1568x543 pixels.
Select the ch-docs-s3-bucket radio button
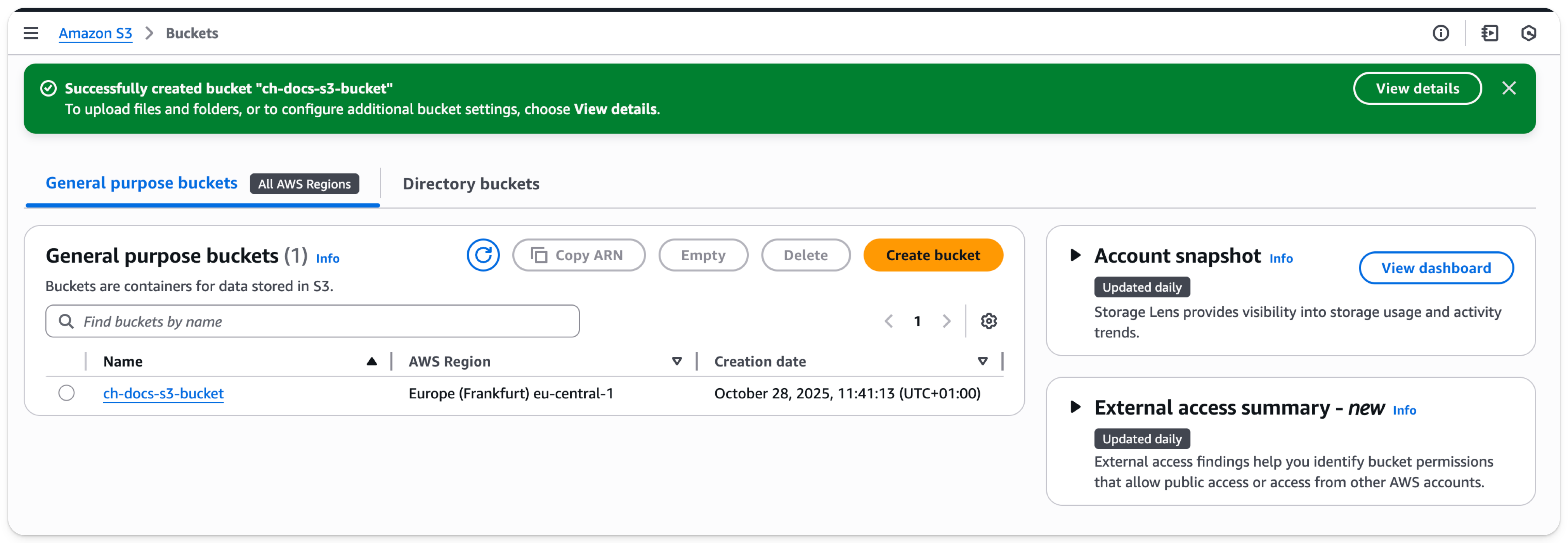coord(66,393)
